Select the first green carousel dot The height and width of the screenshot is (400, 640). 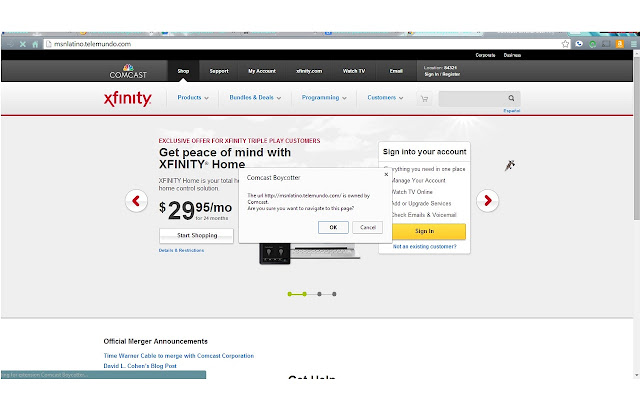coord(289,294)
